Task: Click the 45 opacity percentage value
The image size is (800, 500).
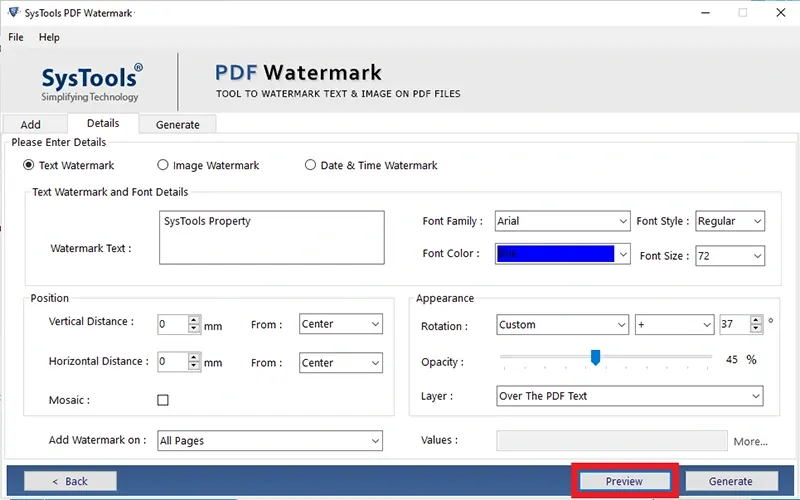Action: (732, 360)
